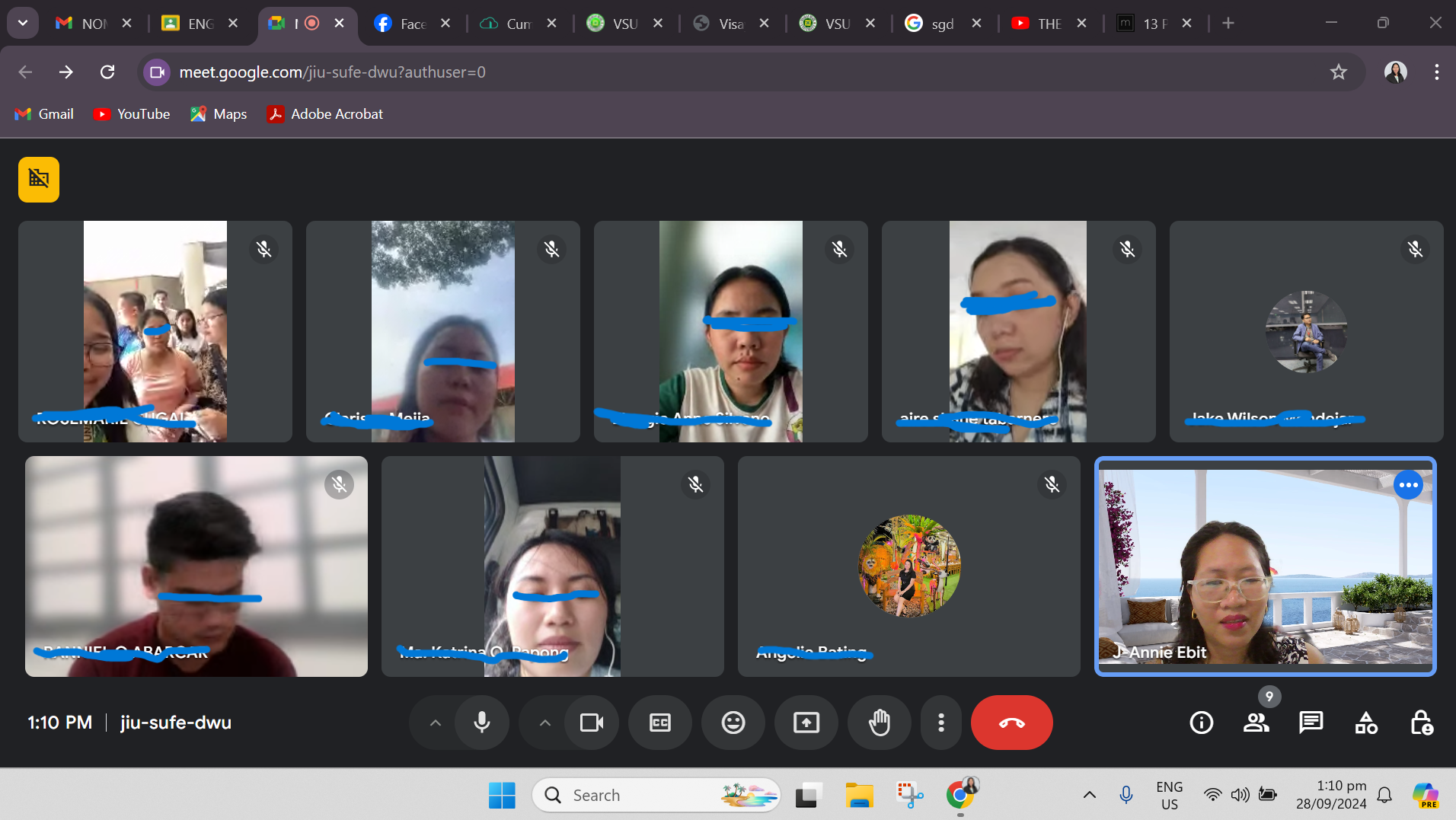Switch to the YouTube THE tab
This screenshot has height=820, width=1456.
click(1040, 24)
